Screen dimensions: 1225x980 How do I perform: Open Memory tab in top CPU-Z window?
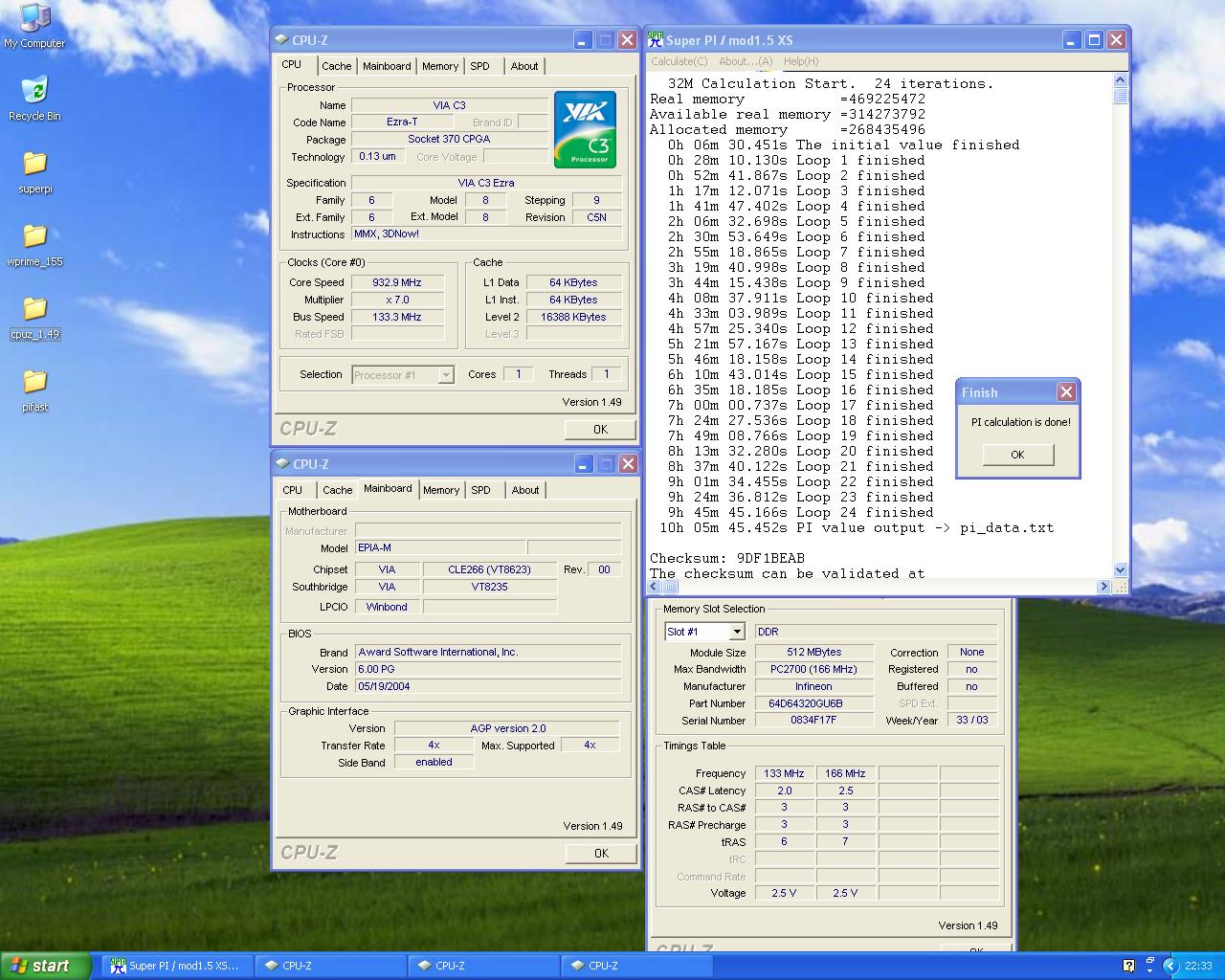click(x=440, y=66)
